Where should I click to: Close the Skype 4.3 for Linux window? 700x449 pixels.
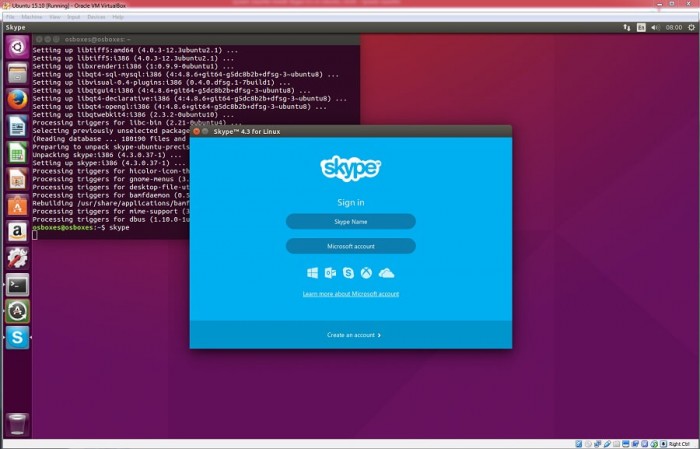point(196,131)
